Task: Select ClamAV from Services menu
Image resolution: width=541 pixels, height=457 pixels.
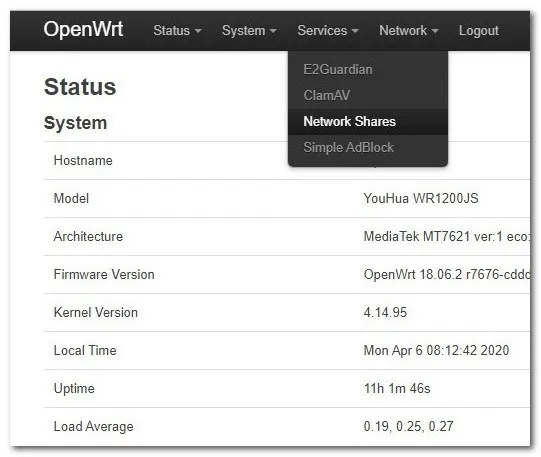Action: point(368,95)
